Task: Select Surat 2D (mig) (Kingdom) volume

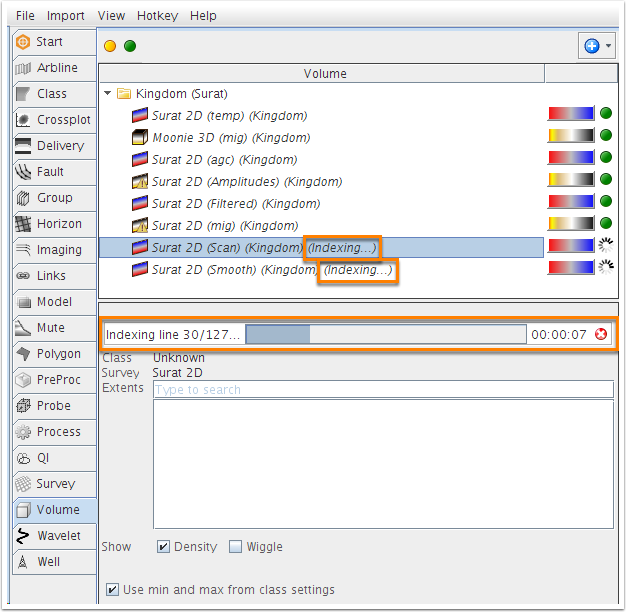Action: [225, 226]
